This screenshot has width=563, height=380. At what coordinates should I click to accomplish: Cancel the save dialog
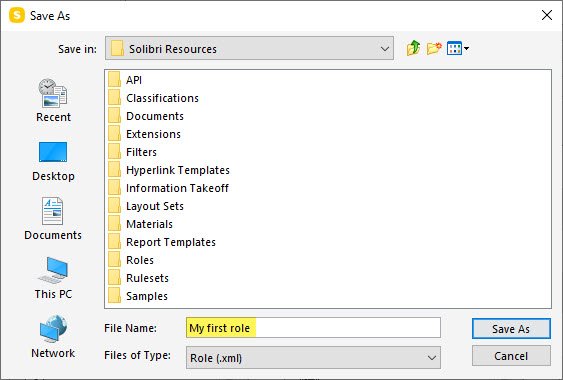pos(511,356)
